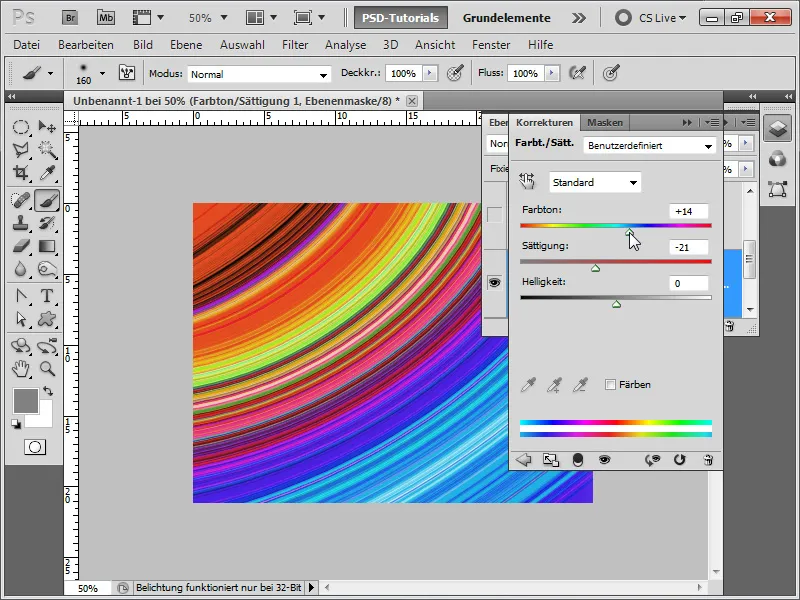Open the Fenster menu
Screen dimensions: 800x600
point(491,45)
